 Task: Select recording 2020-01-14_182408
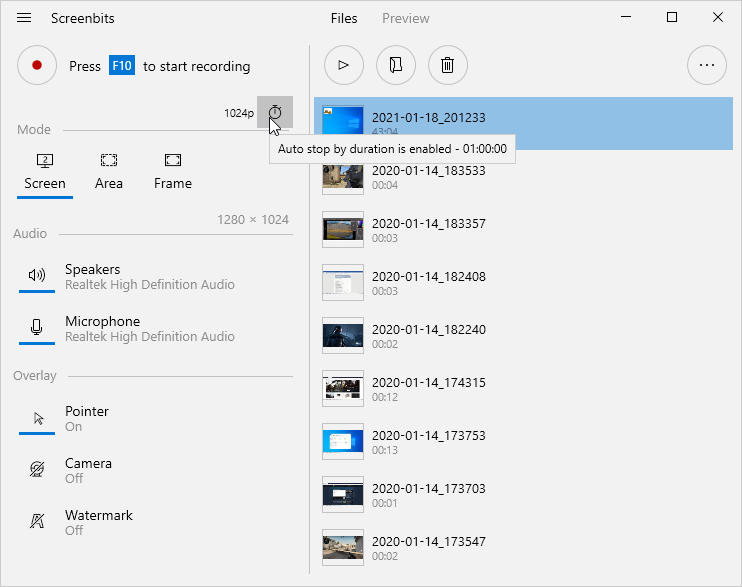(x=523, y=283)
